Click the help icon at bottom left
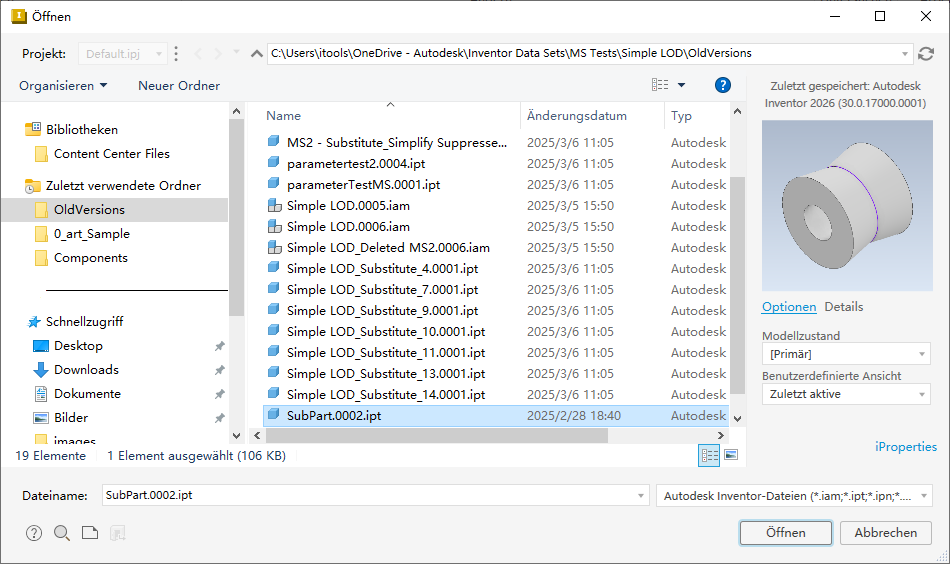 click(34, 533)
